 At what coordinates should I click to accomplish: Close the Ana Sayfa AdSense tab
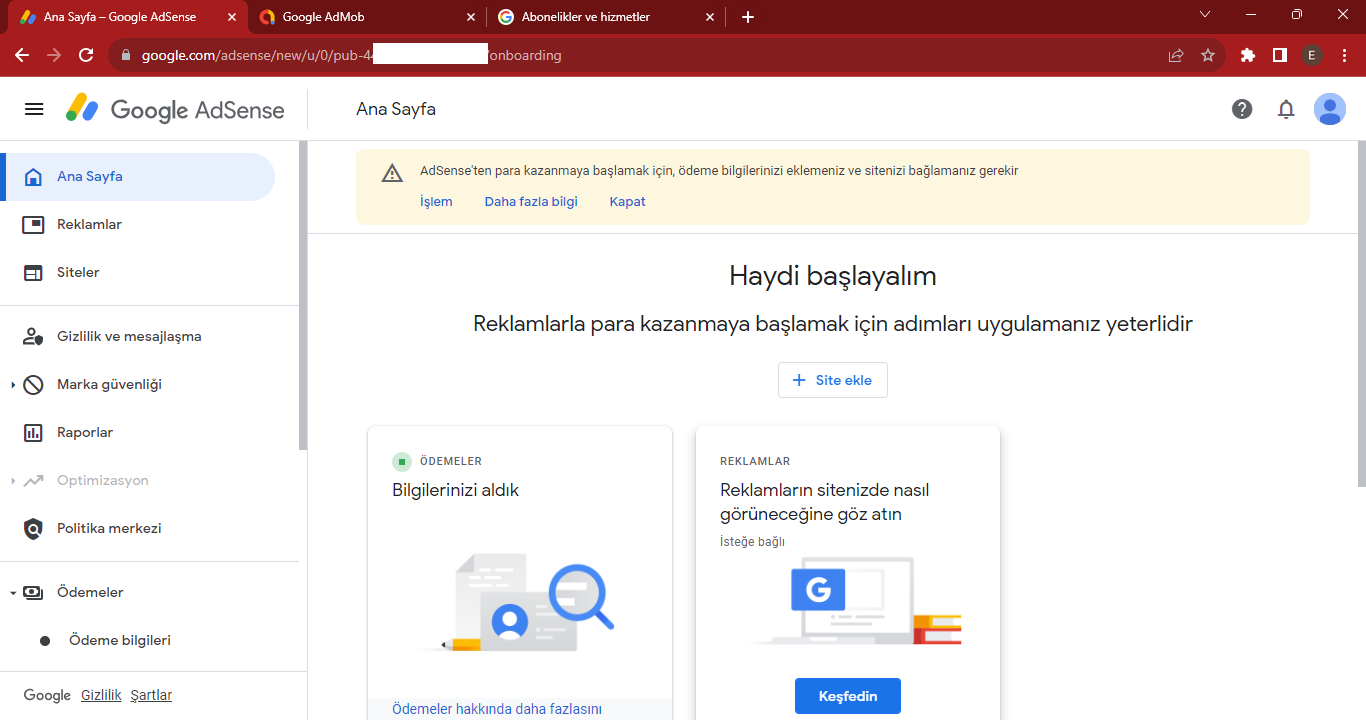point(232,17)
